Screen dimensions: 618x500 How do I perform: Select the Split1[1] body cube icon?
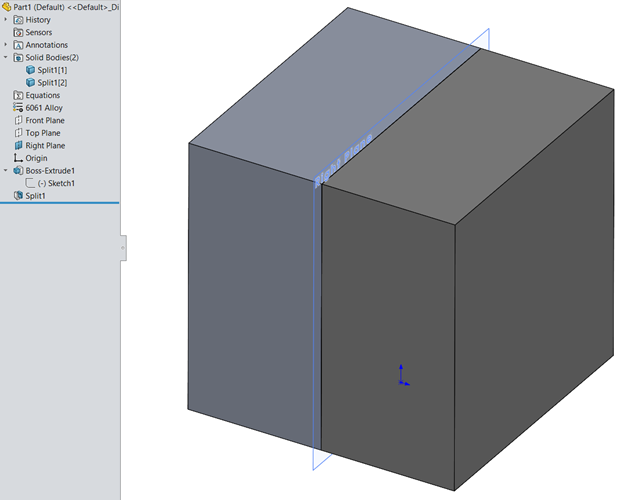point(30,70)
